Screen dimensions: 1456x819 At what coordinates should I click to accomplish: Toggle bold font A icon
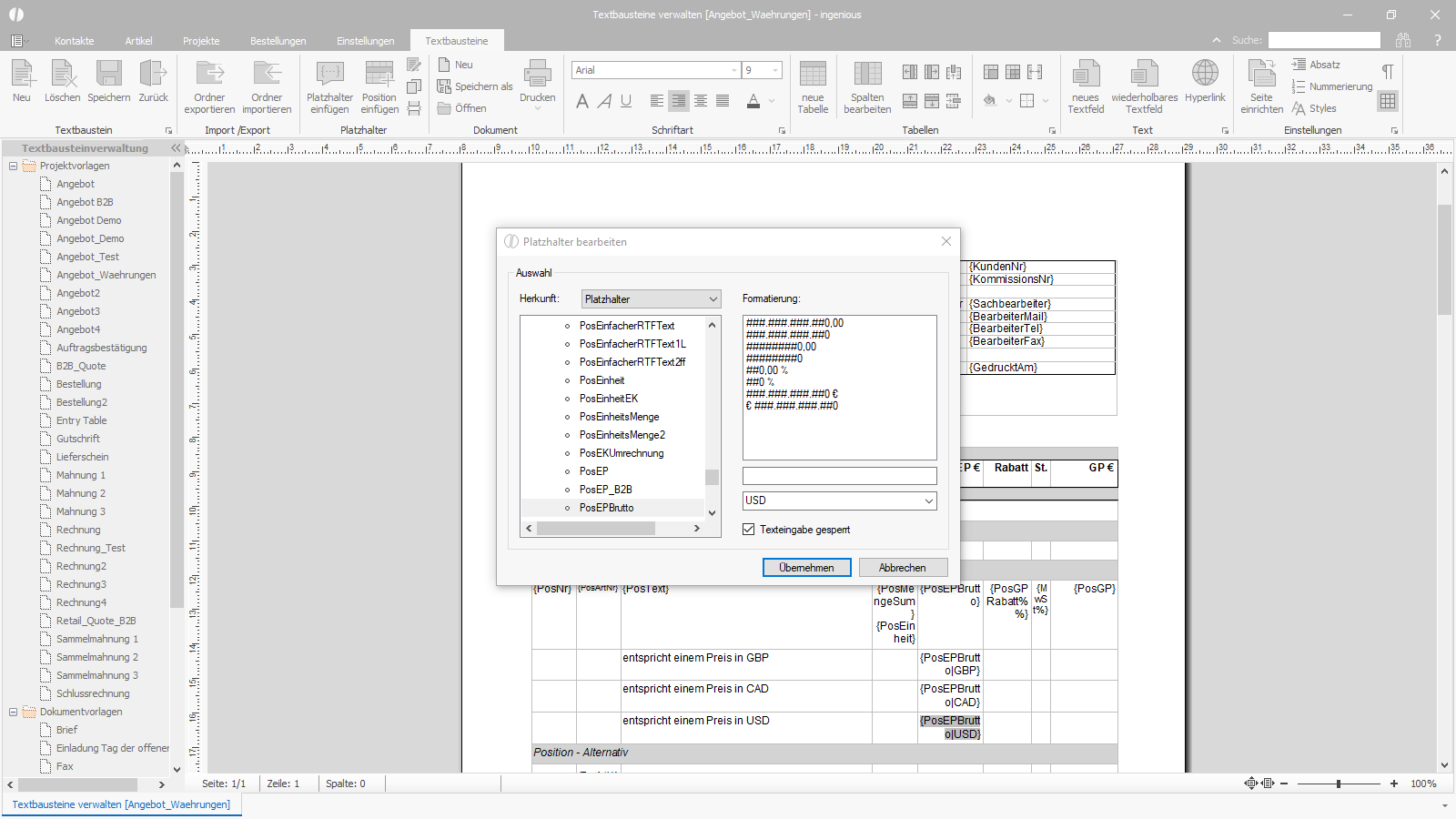[x=582, y=101]
